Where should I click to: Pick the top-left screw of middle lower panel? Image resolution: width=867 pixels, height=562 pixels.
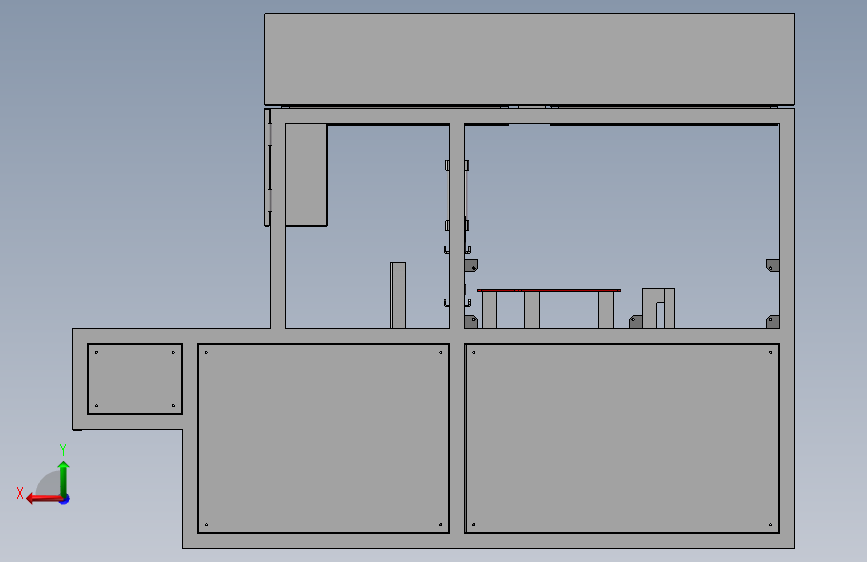click(x=206, y=352)
